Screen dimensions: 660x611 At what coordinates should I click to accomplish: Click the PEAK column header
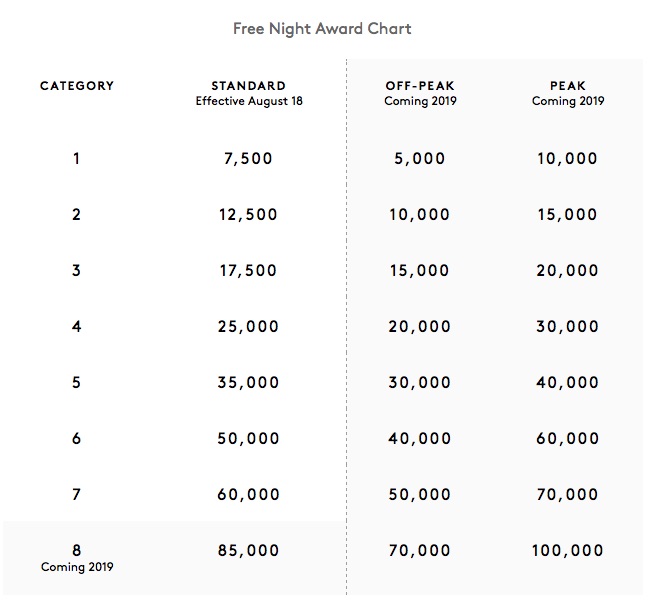[x=567, y=86]
